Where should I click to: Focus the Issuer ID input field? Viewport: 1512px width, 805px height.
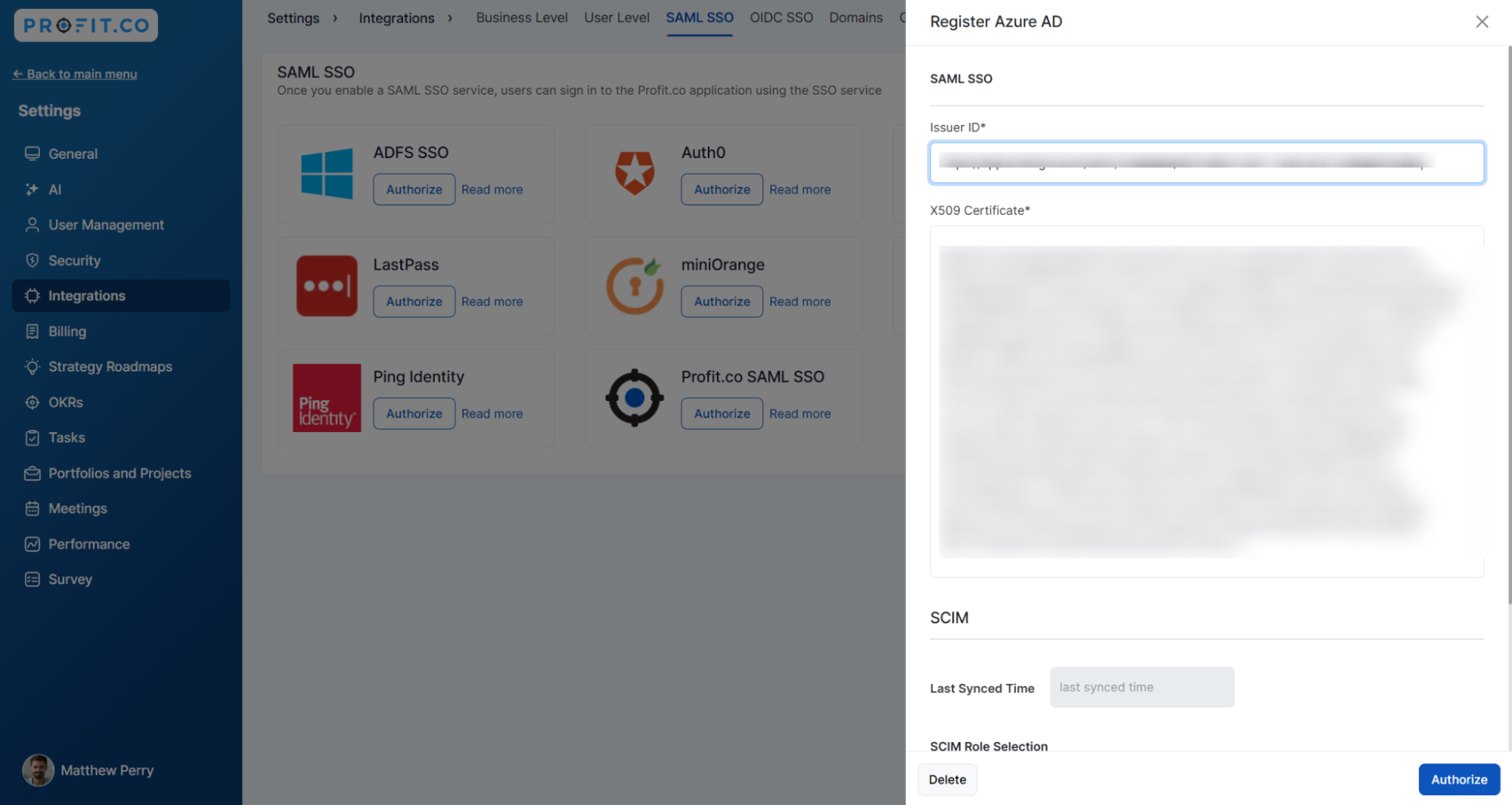coord(1206,162)
